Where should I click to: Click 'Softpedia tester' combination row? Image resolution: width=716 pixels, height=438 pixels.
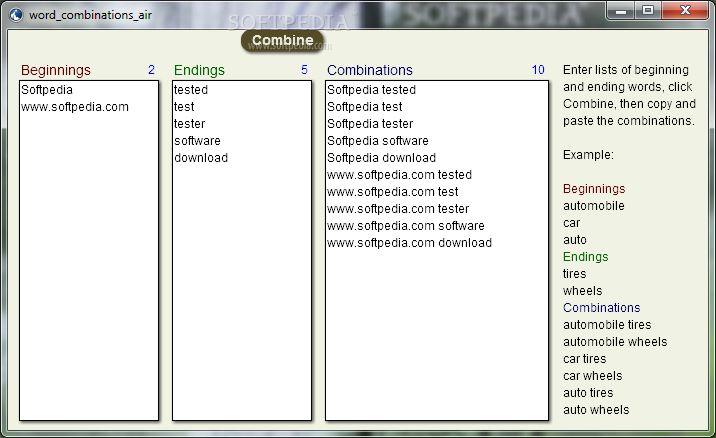pos(370,124)
